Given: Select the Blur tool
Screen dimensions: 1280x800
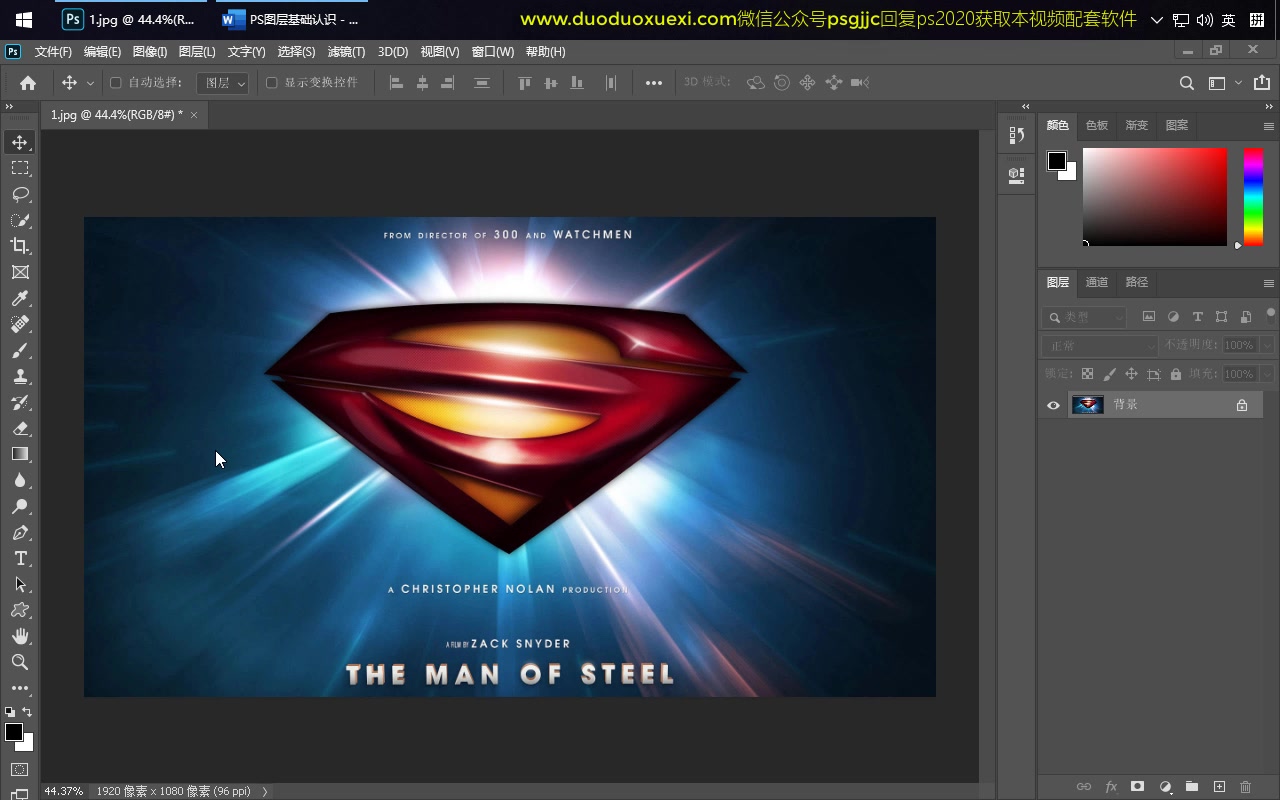Looking at the screenshot, I should (20, 480).
